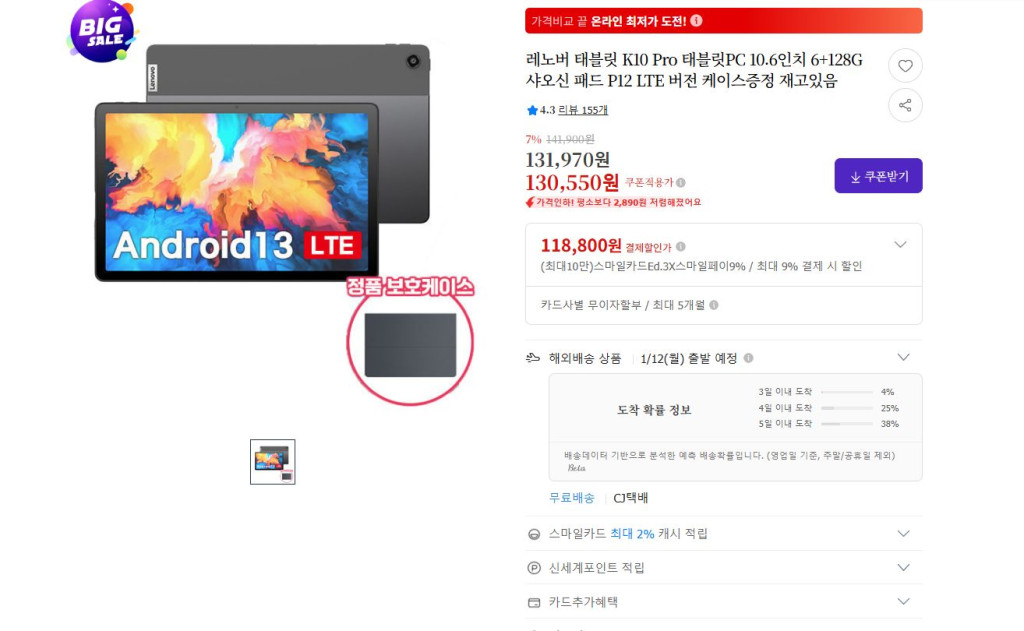Image resolution: width=1024 pixels, height=631 pixels.
Task: Add product to wishlist with heart icon
Action: click(905, 65)
